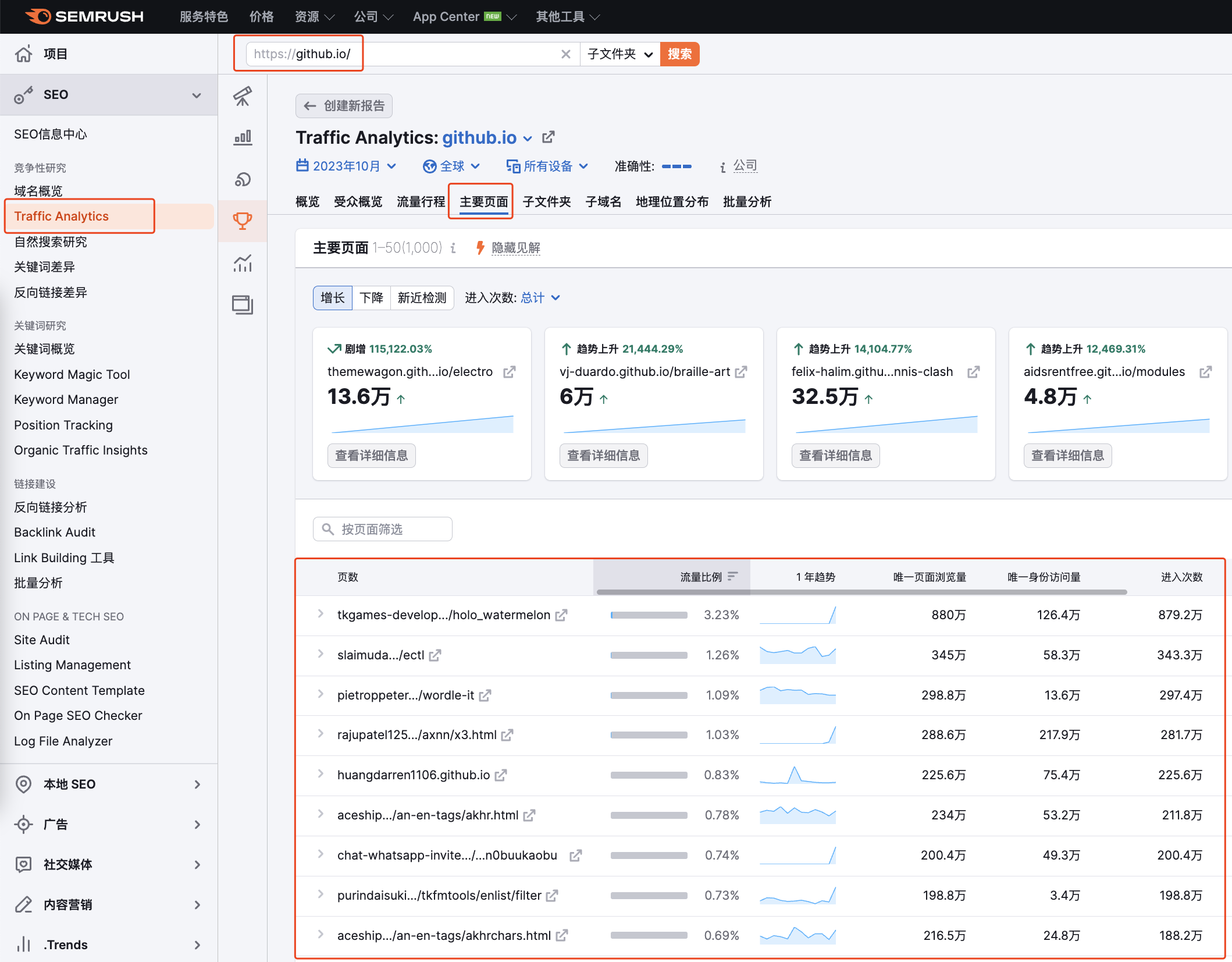Expand the pietroppeter wordle-it row

(x=321, y=694)
